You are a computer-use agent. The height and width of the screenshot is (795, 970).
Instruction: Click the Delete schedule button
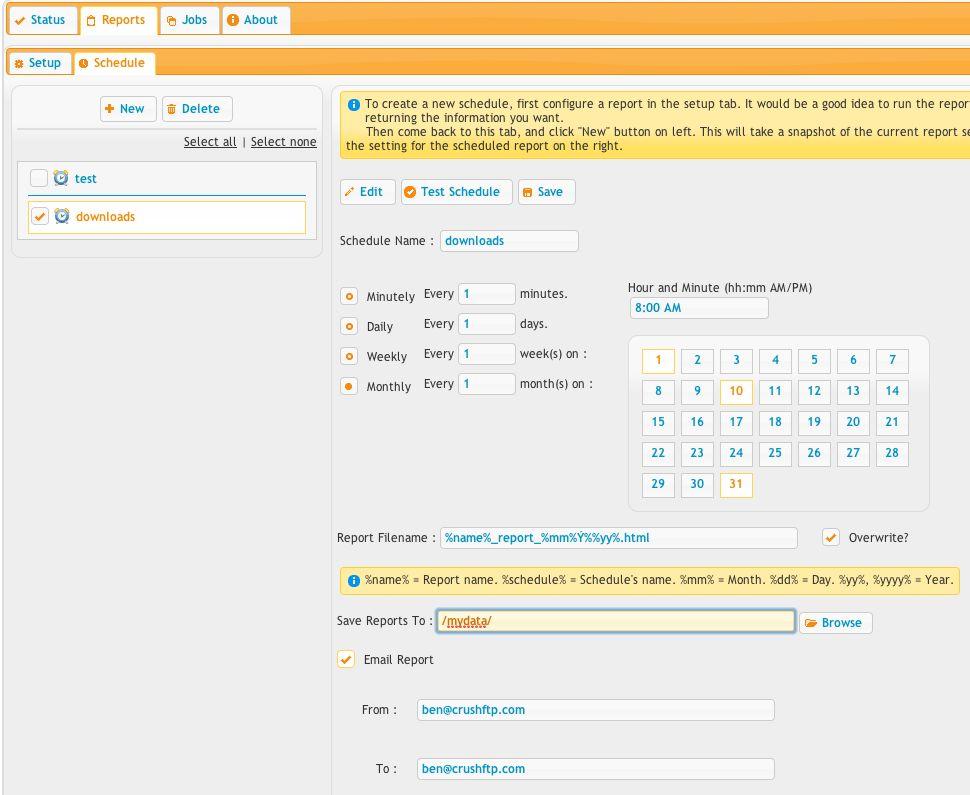coord(197,109)
